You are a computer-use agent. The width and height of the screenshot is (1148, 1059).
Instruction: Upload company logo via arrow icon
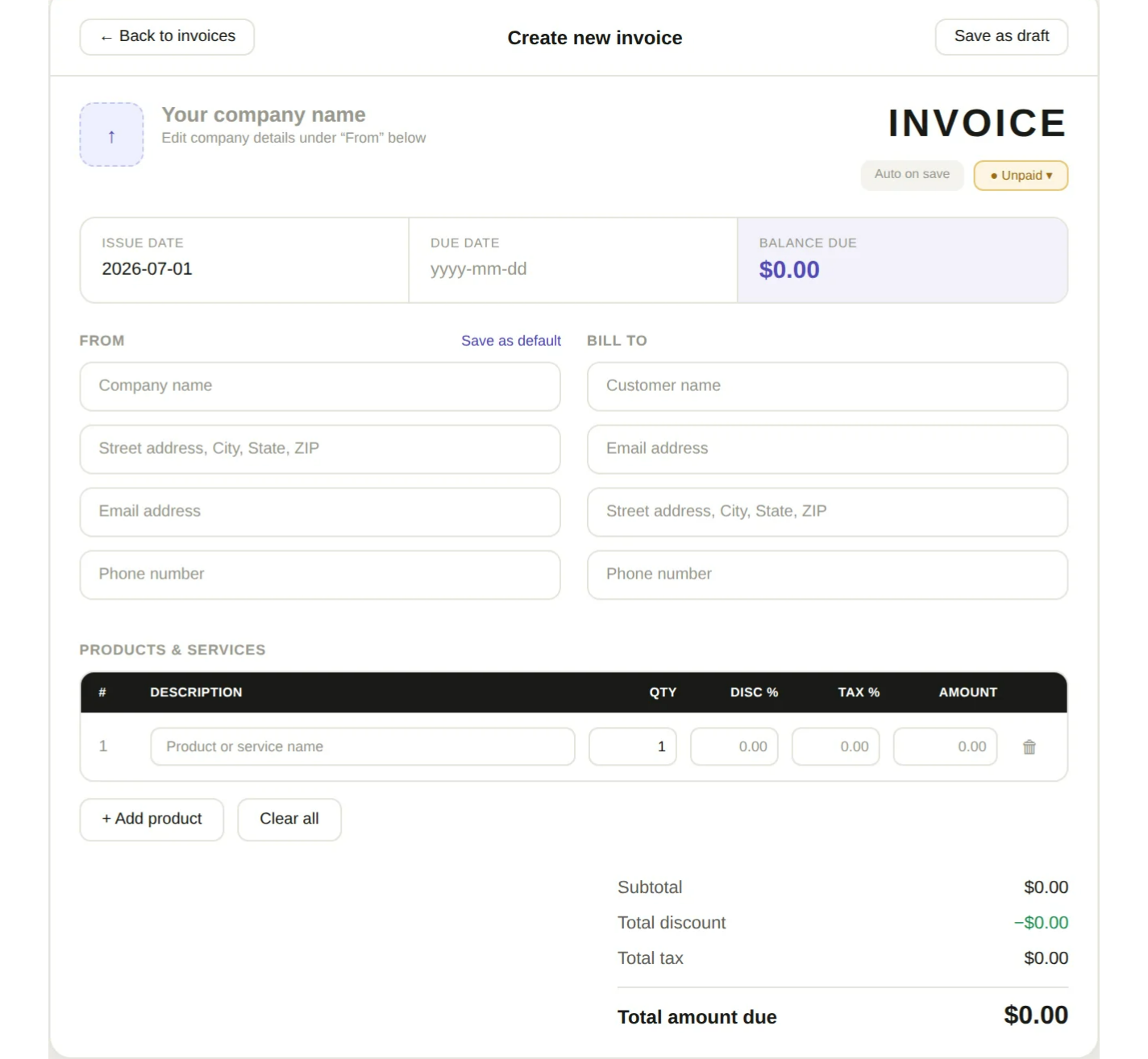pyautogui.click(x=111, y=135)
